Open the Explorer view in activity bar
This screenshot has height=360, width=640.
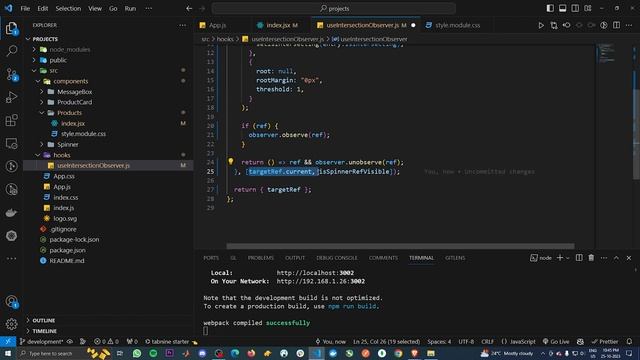[11, 28]
